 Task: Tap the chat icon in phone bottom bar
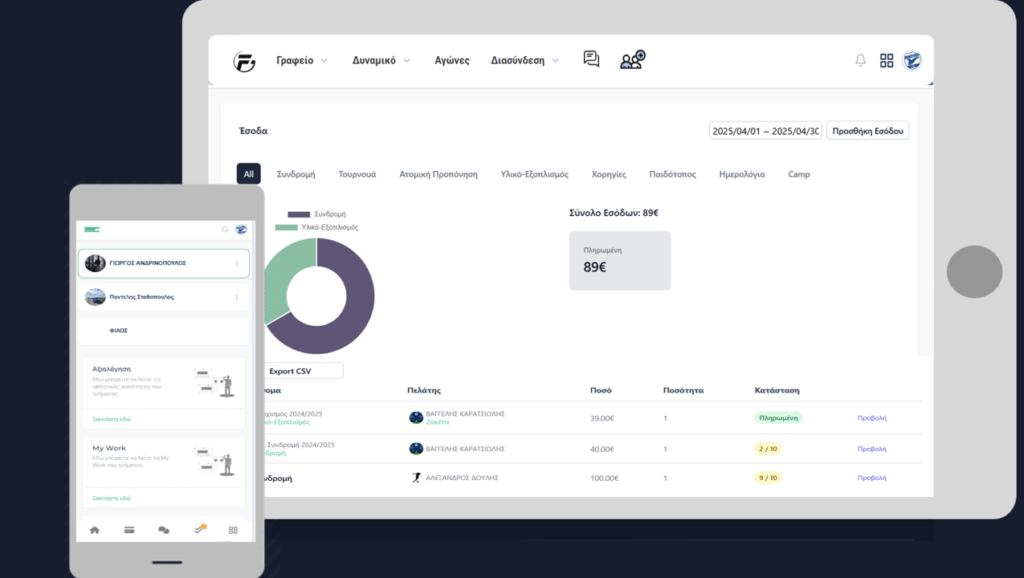click(x=164, y=529)
